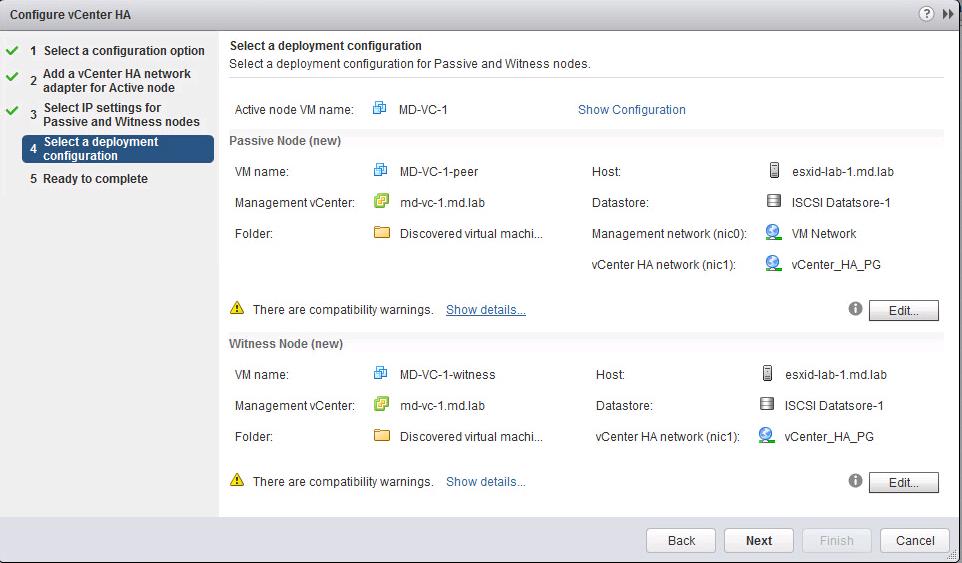
Task: Click Passive Node md-vc-1.md.lab vCenter text
Action: 442,202
